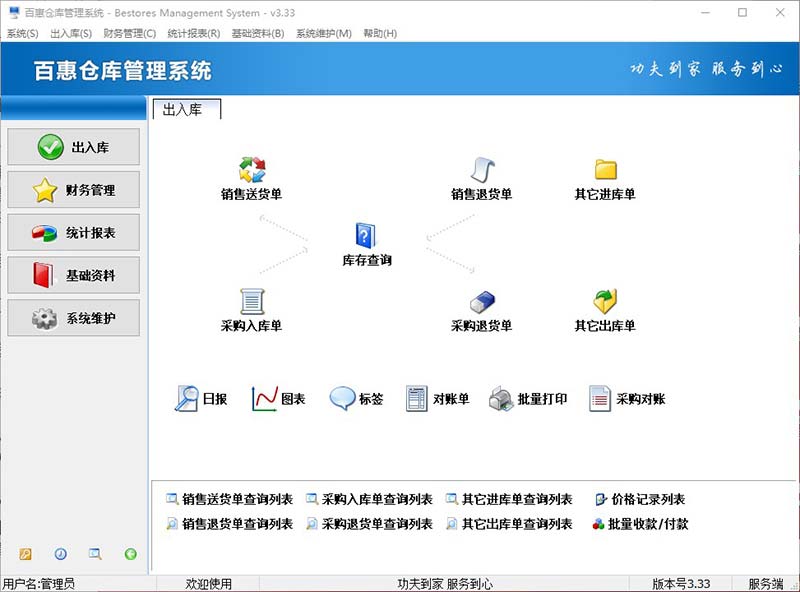The height and width of the screenshot is (592, 800).
Task: Open the 系统维护(M) menu
Action: pyautogui.click(x=323, y=34)
